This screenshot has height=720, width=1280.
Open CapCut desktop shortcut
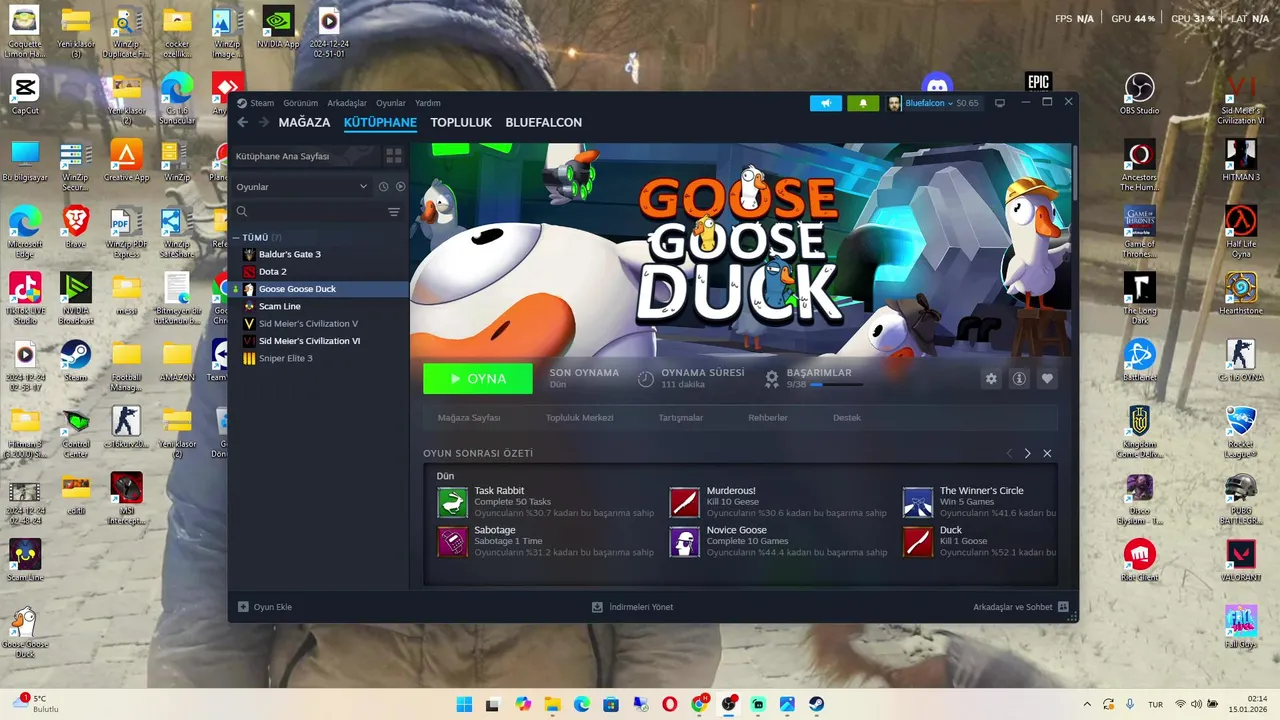25,93
